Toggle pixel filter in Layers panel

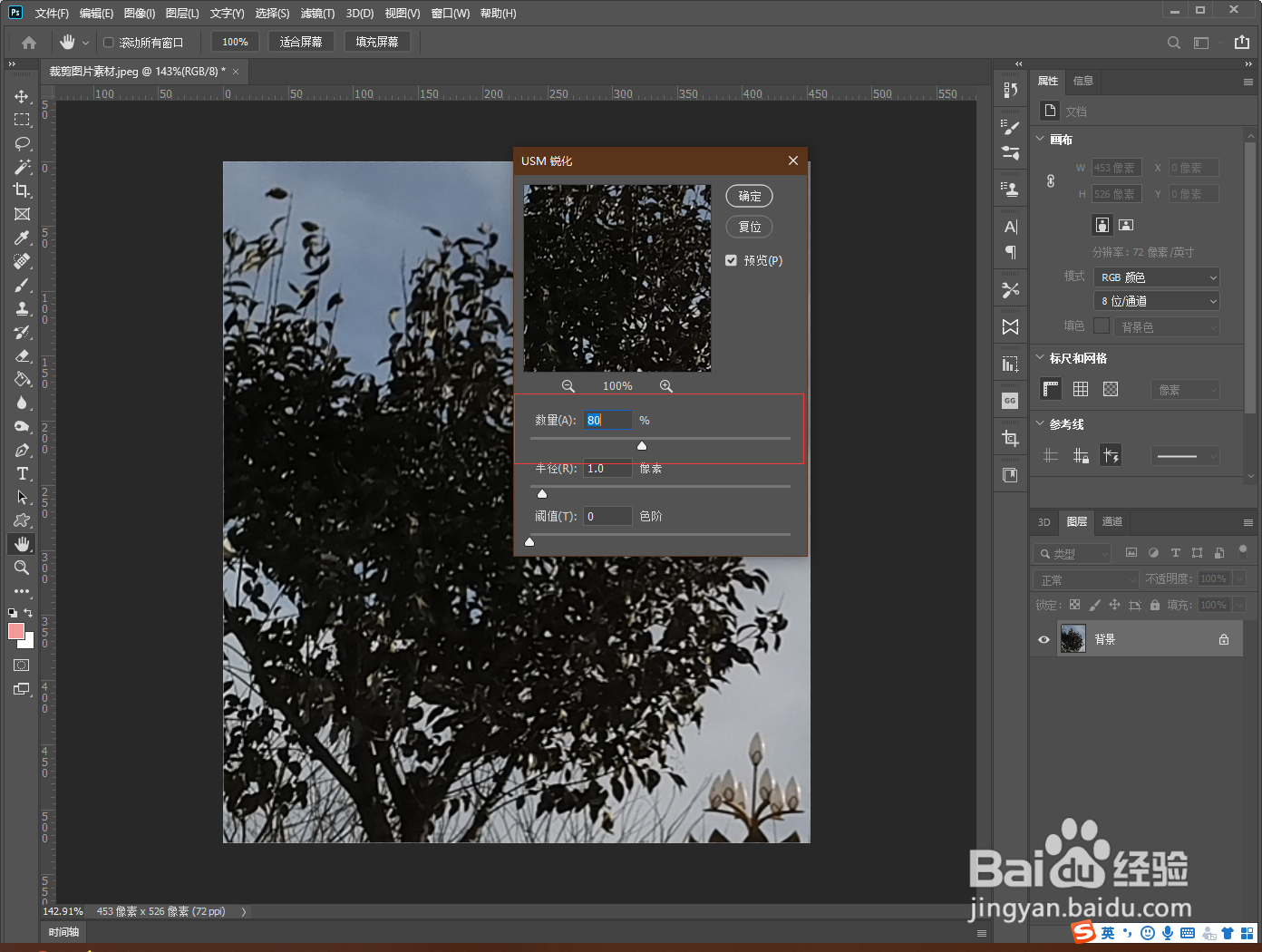(x=1131, y=552)
